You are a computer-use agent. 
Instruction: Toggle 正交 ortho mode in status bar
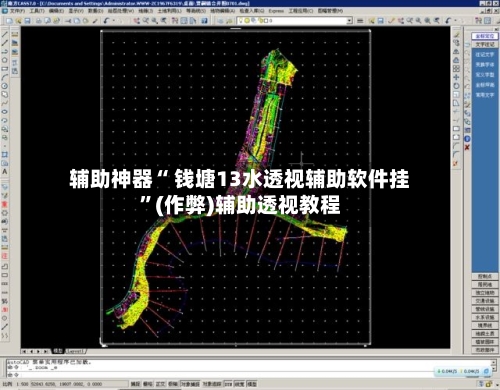160,384
